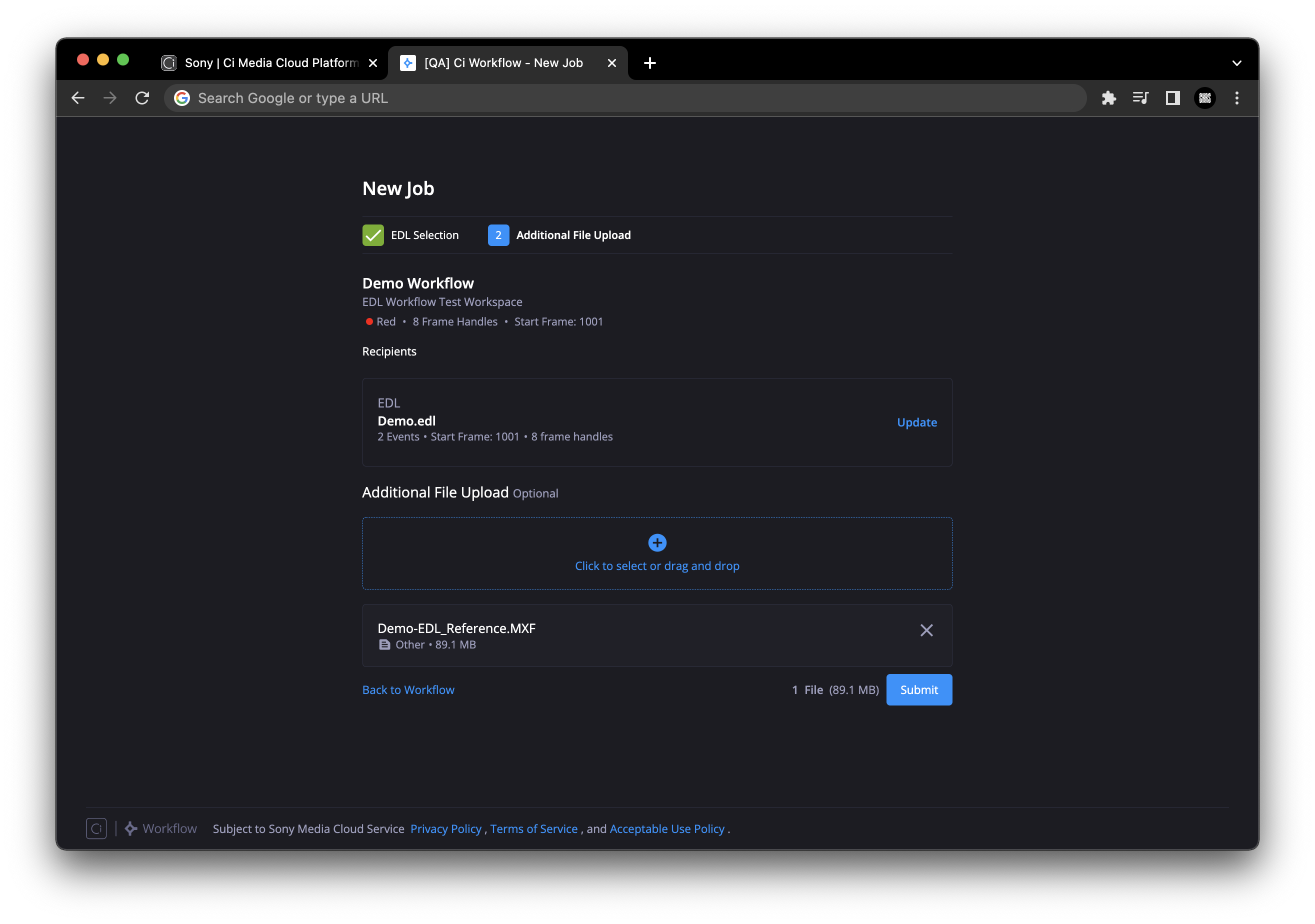Toggle the browser side panel icon
The height and width of the screenshot is (924, 1315).
tap(1172, 98)
